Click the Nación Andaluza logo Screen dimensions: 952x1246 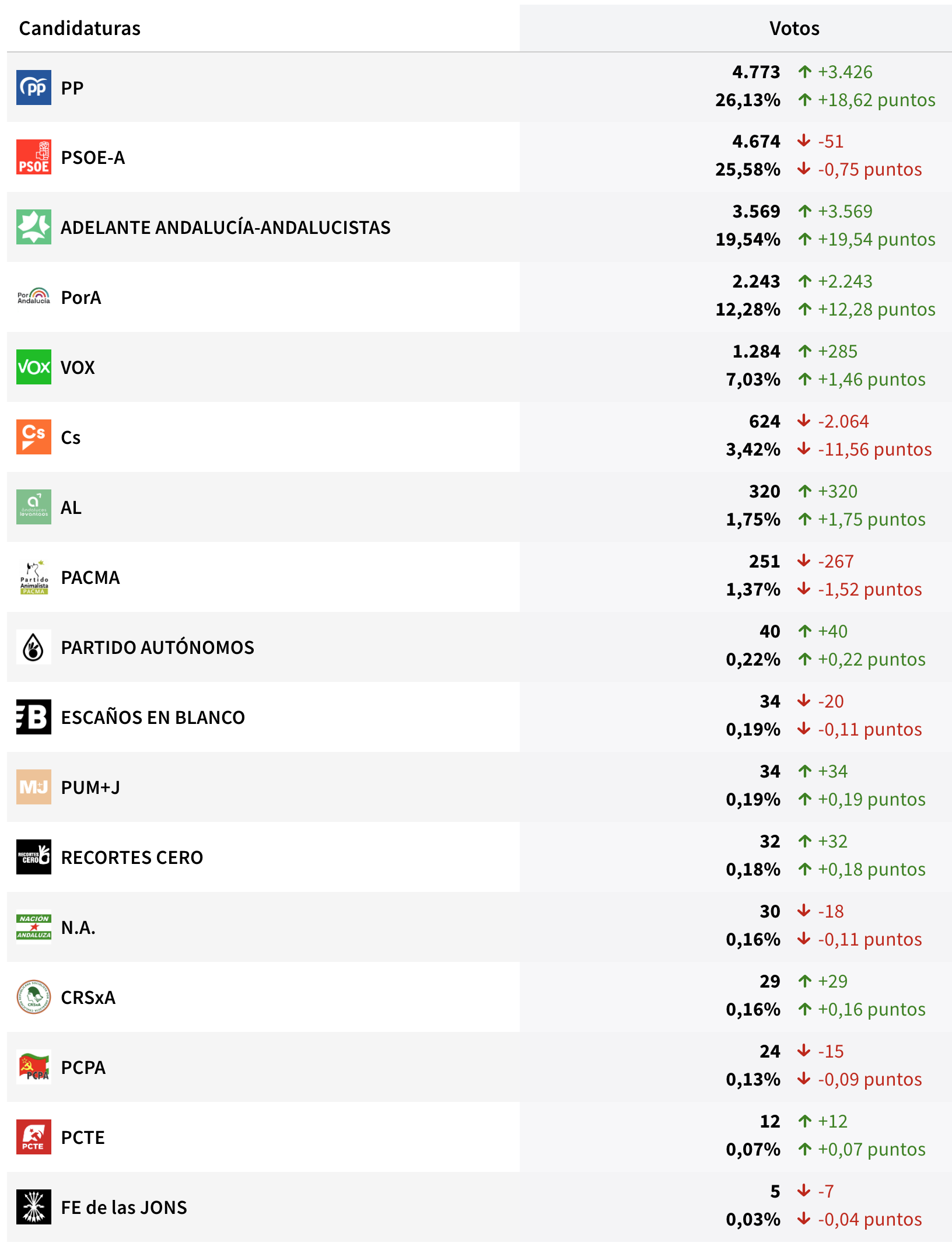point(34,928)
